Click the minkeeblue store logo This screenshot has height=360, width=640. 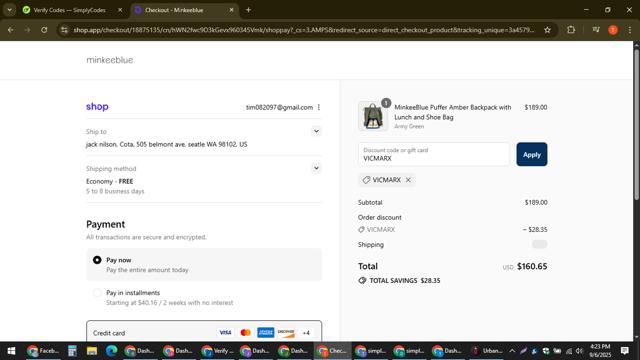[110, 60]
